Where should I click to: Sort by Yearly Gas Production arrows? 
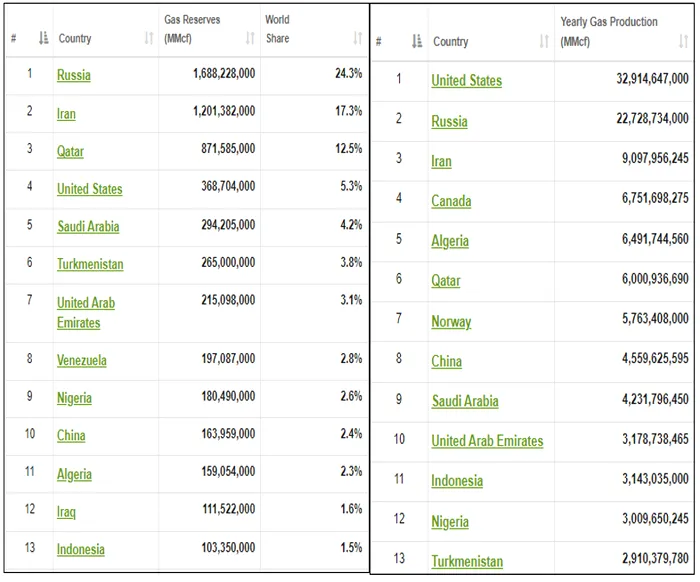pyautogui.click(x=683, y=42)
